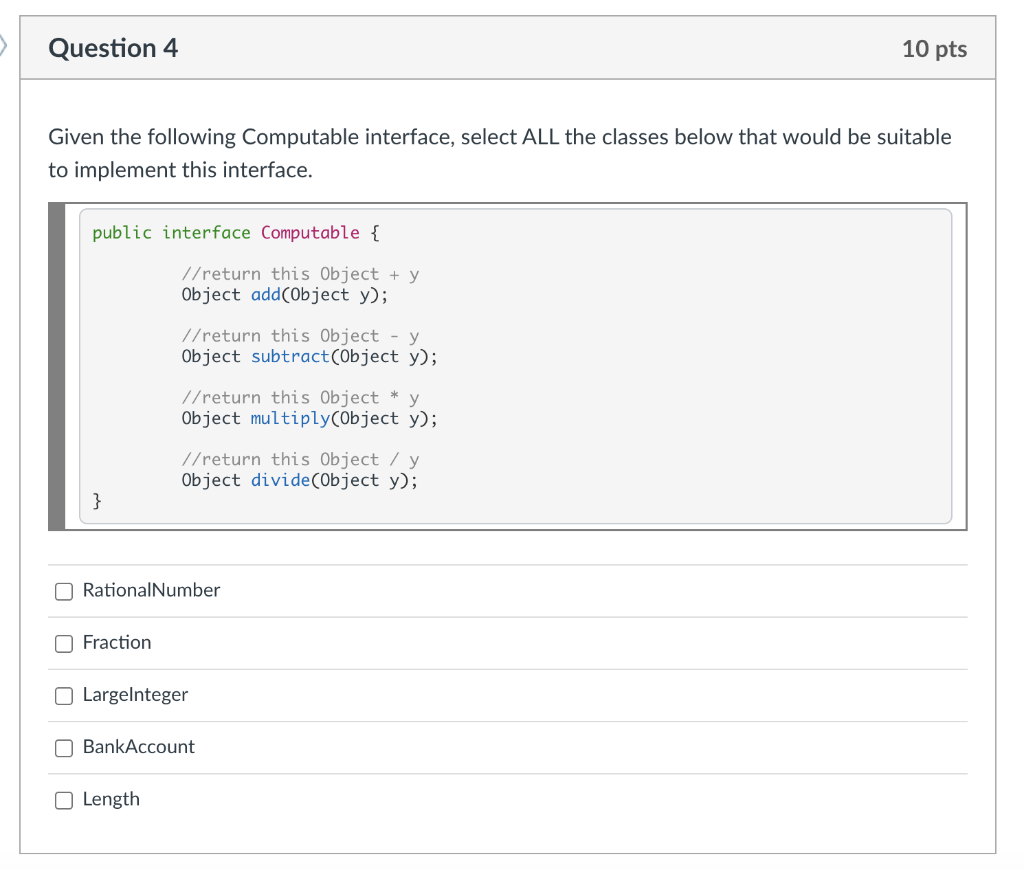The image size is (1024, 870).
Task: Click the BankAccount option label
Action: [x=139, y=746]
